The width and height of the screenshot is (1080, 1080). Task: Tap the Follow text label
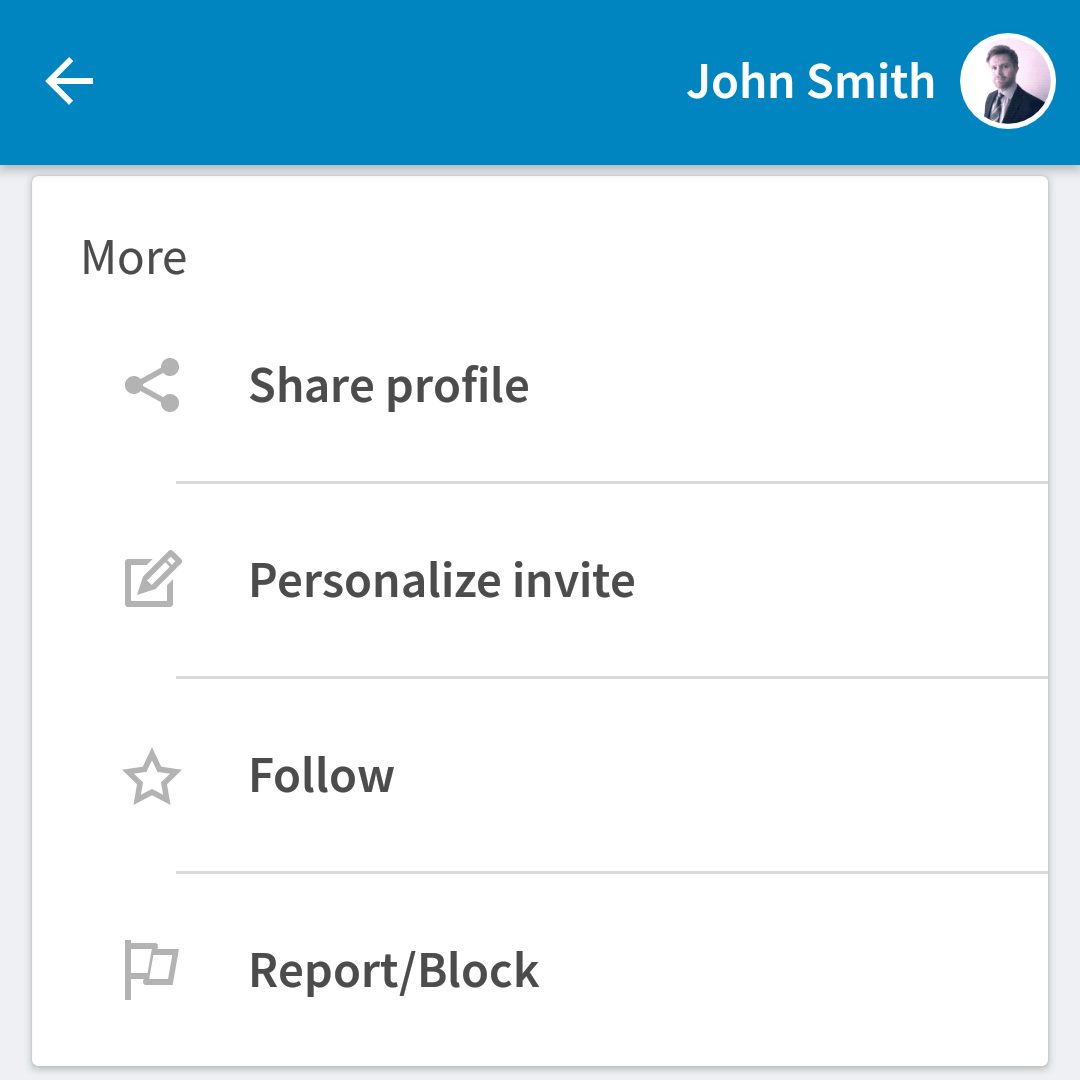coord(322,776)
